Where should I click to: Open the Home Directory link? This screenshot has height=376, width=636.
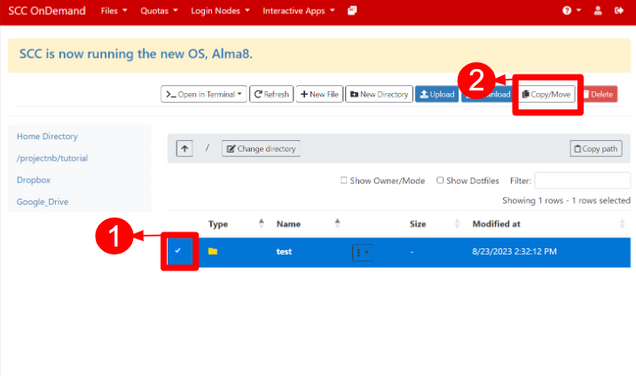coord(47,136)
